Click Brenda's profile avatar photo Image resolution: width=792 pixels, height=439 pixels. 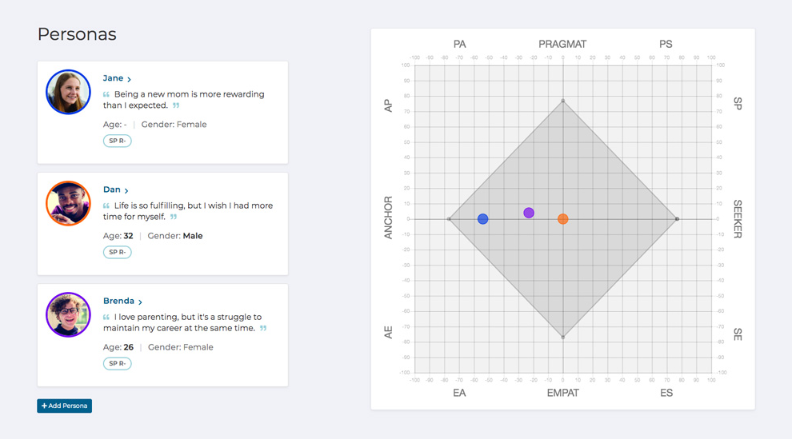pyautogui.click(x=68, y=314)
